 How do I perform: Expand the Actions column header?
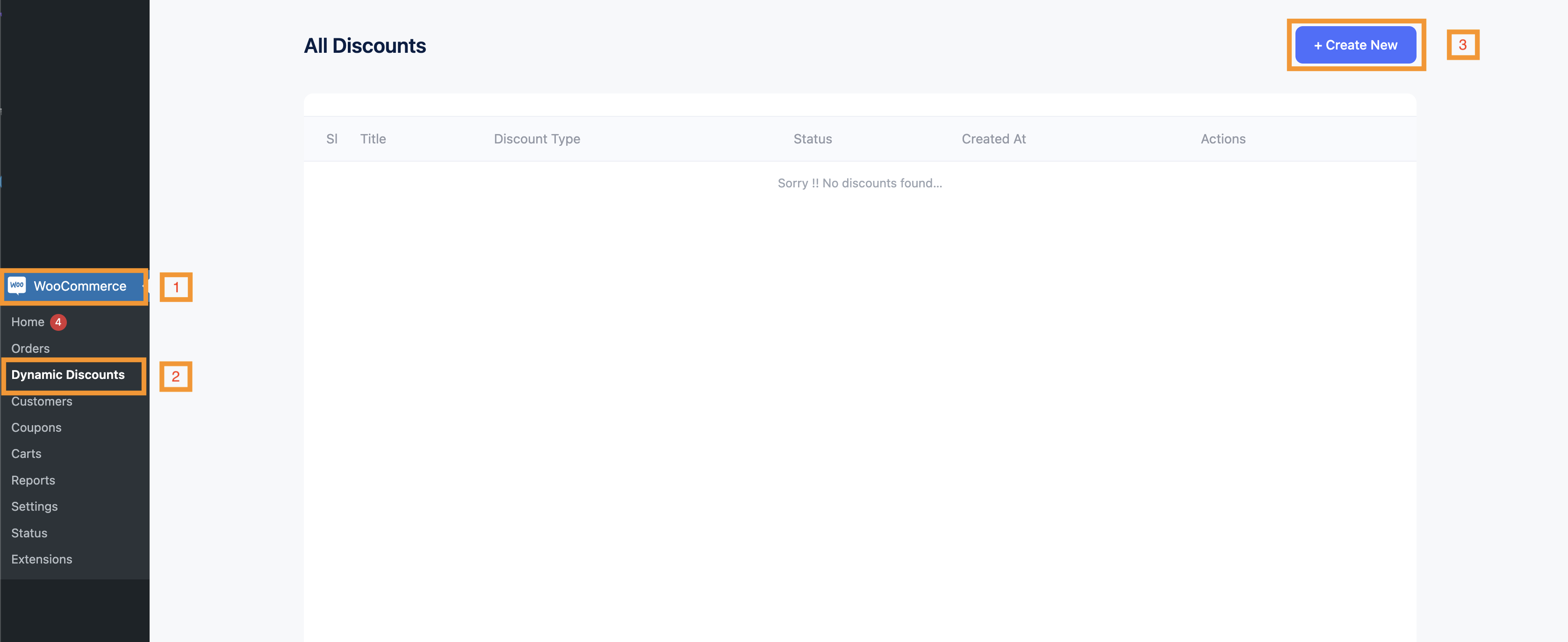(1223, 138)
